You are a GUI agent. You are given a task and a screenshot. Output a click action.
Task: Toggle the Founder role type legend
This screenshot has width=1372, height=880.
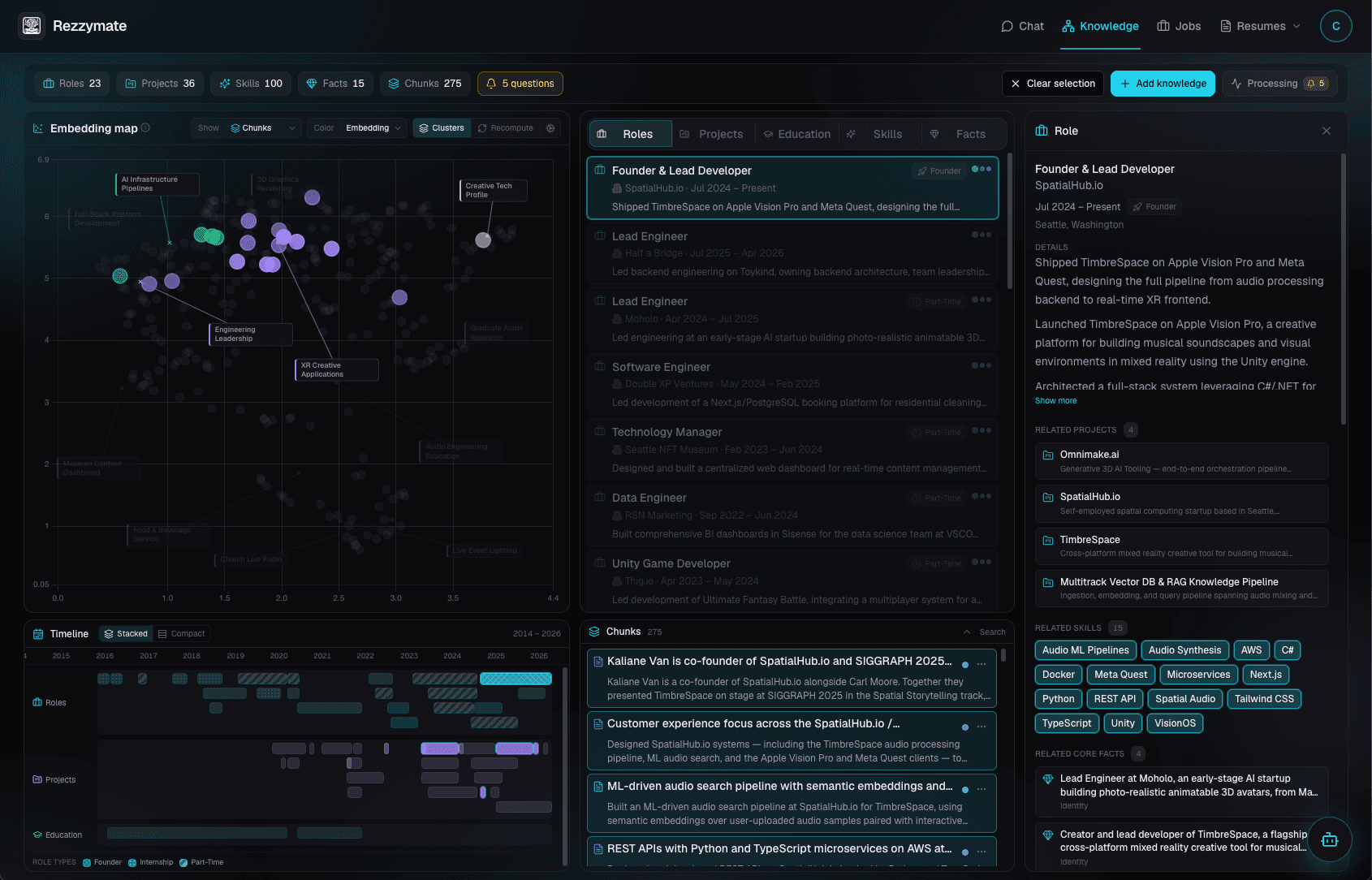tap(102, 862)
